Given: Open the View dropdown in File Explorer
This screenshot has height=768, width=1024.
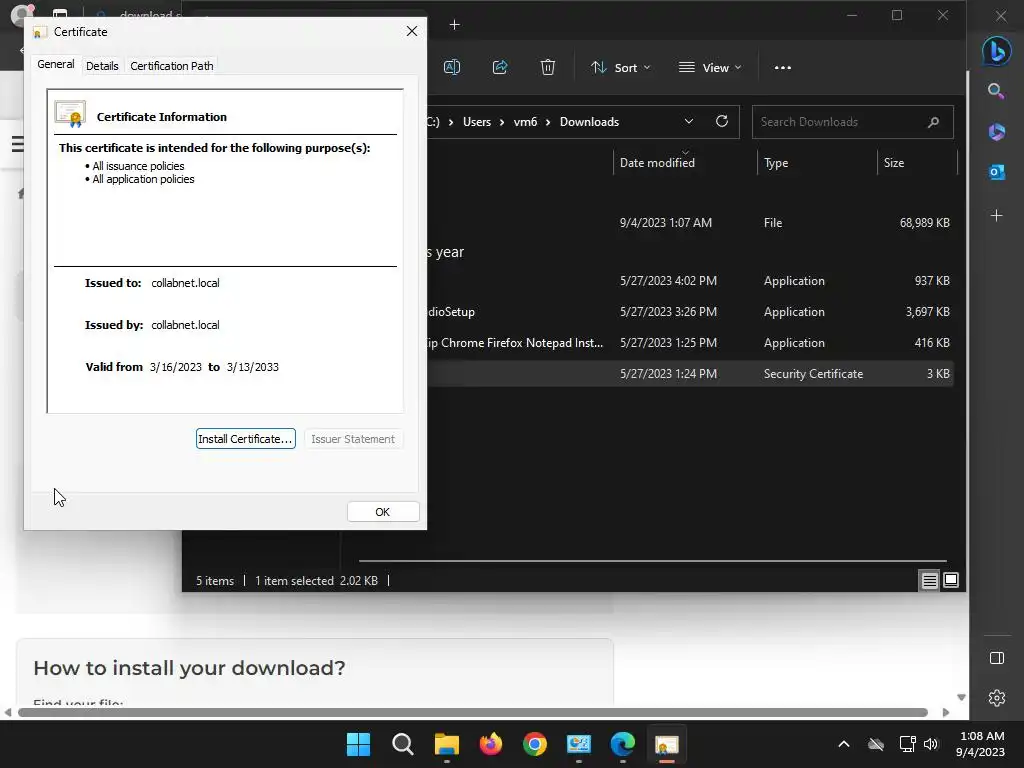Looking at the screenshot, I should tap(710, 67).
